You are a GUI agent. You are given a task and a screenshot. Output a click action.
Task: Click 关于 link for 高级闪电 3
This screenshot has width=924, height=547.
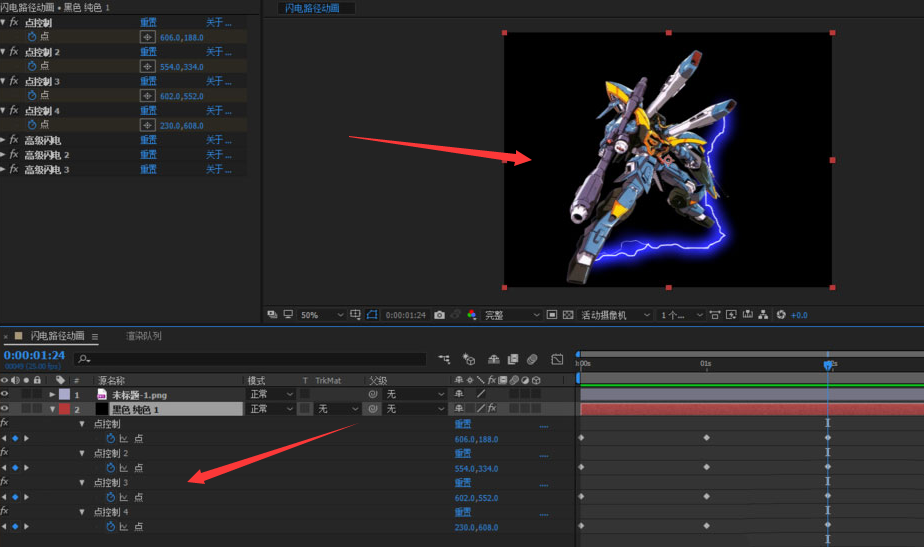(x=217, y=170)
